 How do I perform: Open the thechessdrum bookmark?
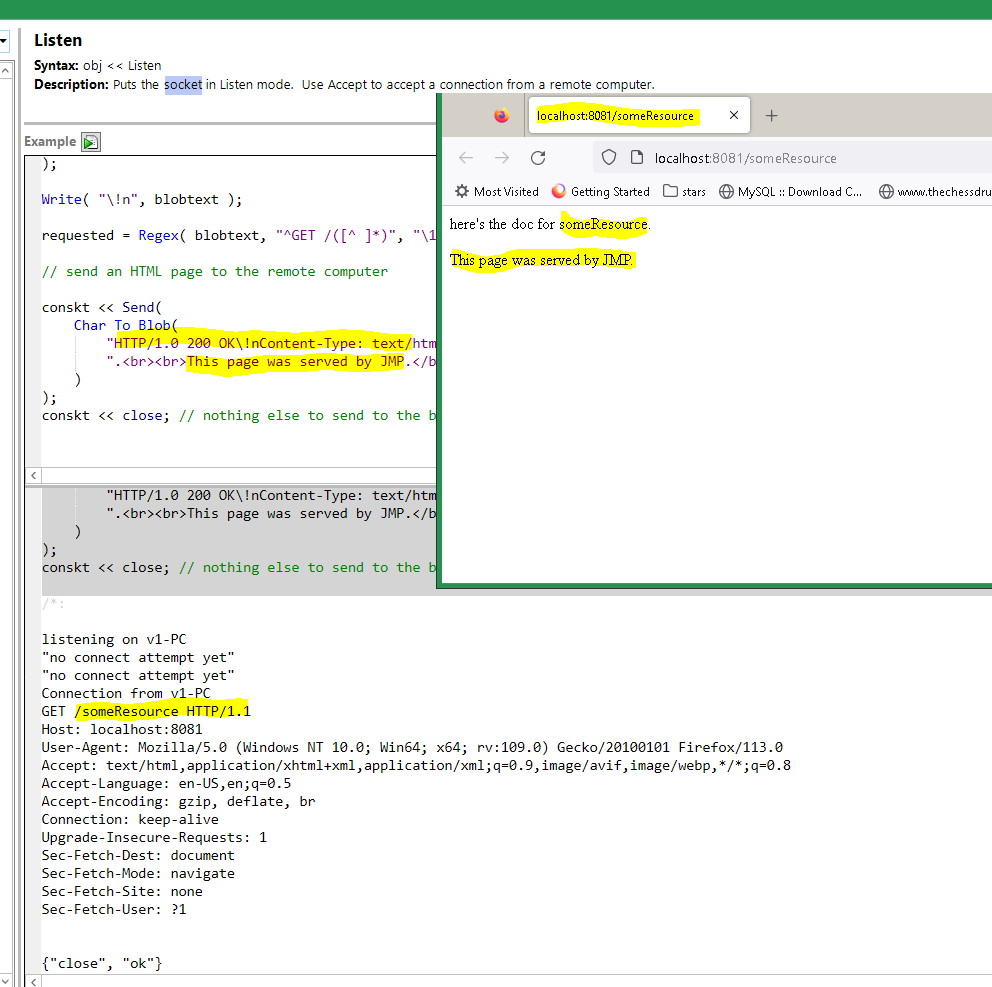point(935,192)
